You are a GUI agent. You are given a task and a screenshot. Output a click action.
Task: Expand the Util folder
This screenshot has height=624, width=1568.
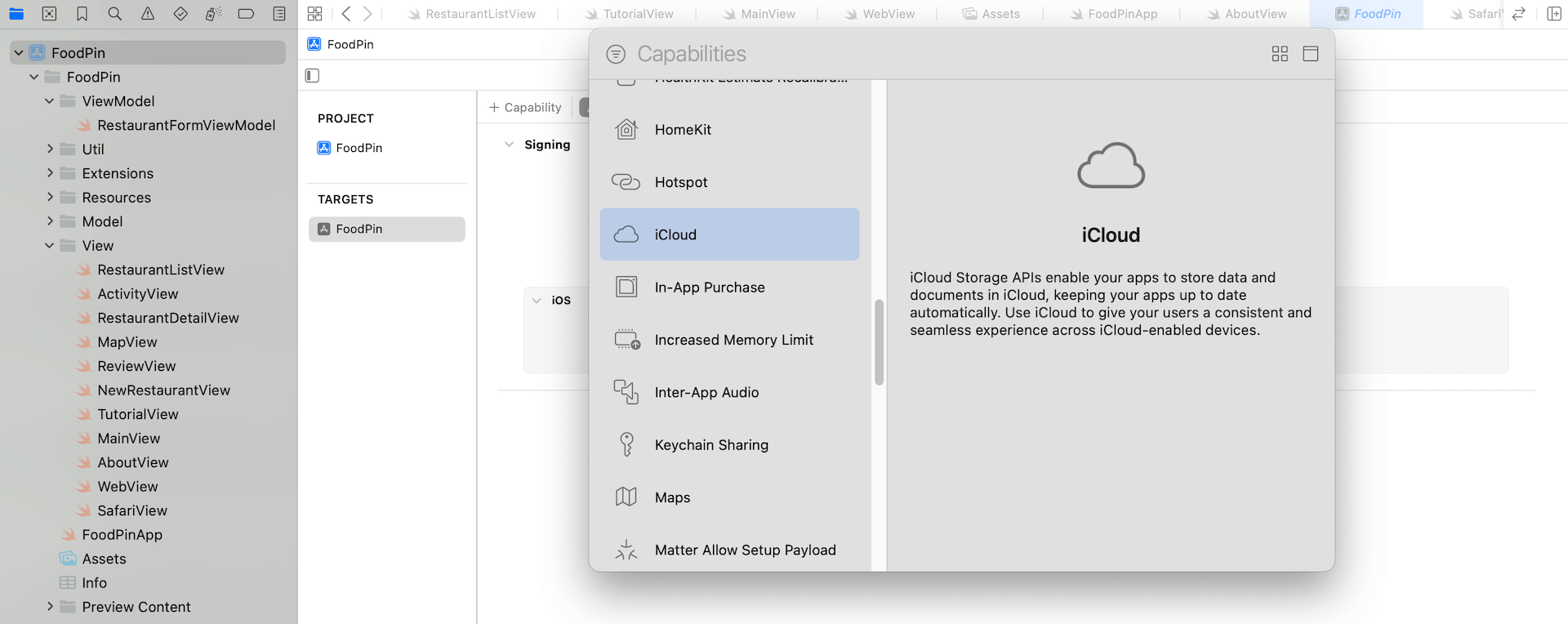click(50, 149)
